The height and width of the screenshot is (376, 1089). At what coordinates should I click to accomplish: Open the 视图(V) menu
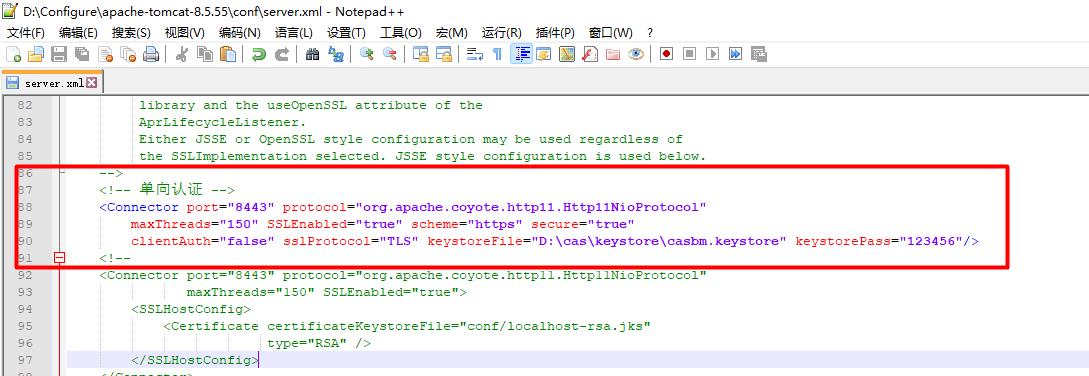click(184, 33)
